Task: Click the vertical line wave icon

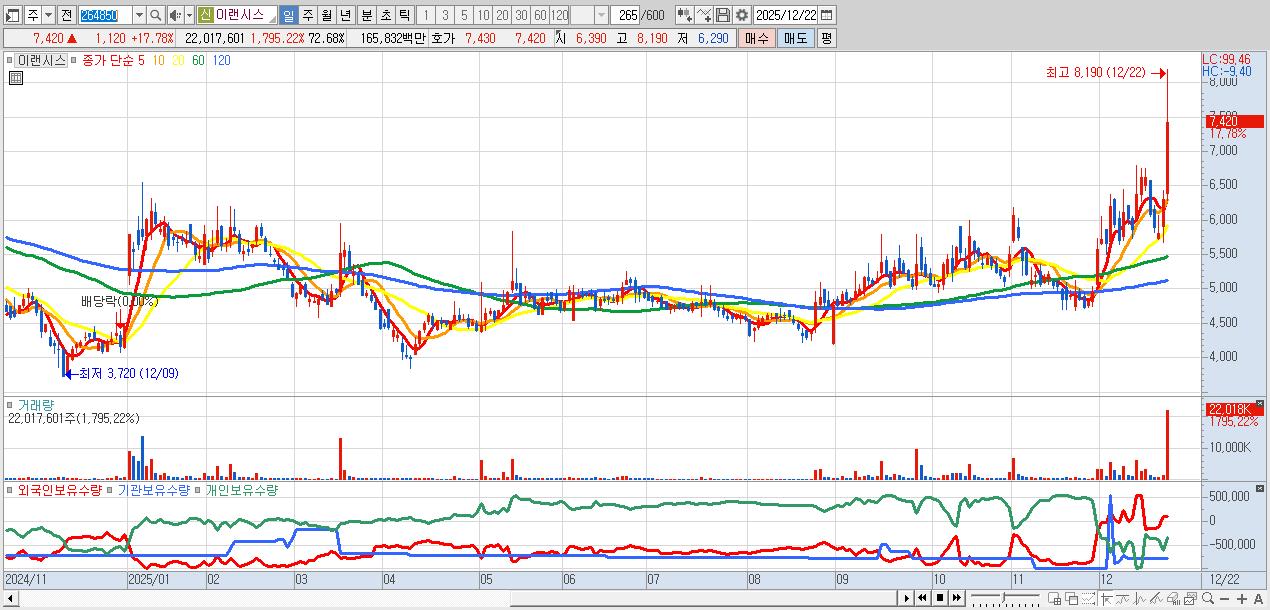Action: pyautogui.click(x=1139, y=598)
